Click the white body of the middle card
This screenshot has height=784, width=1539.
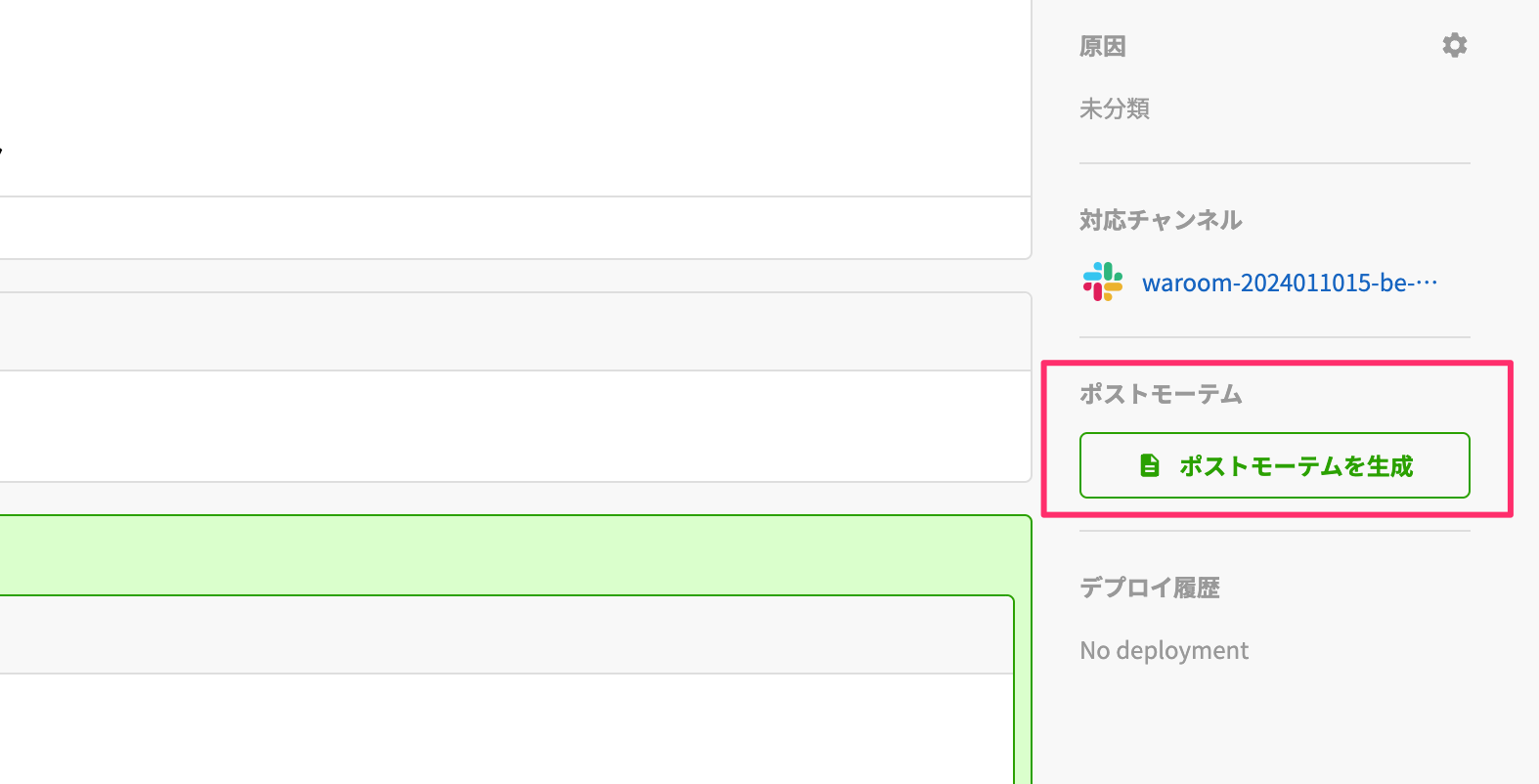508,425
